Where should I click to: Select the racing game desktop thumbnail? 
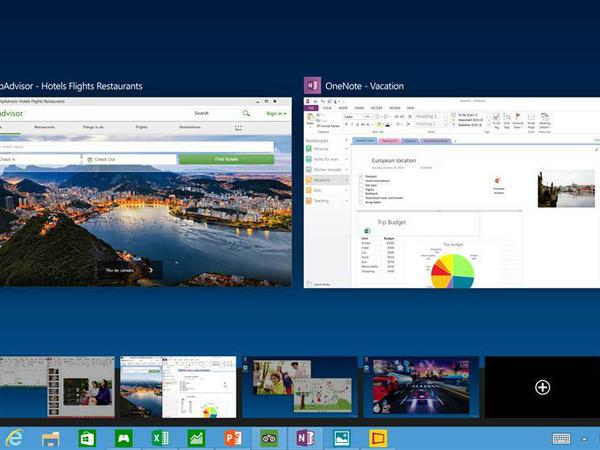click(x=421, y=387)
